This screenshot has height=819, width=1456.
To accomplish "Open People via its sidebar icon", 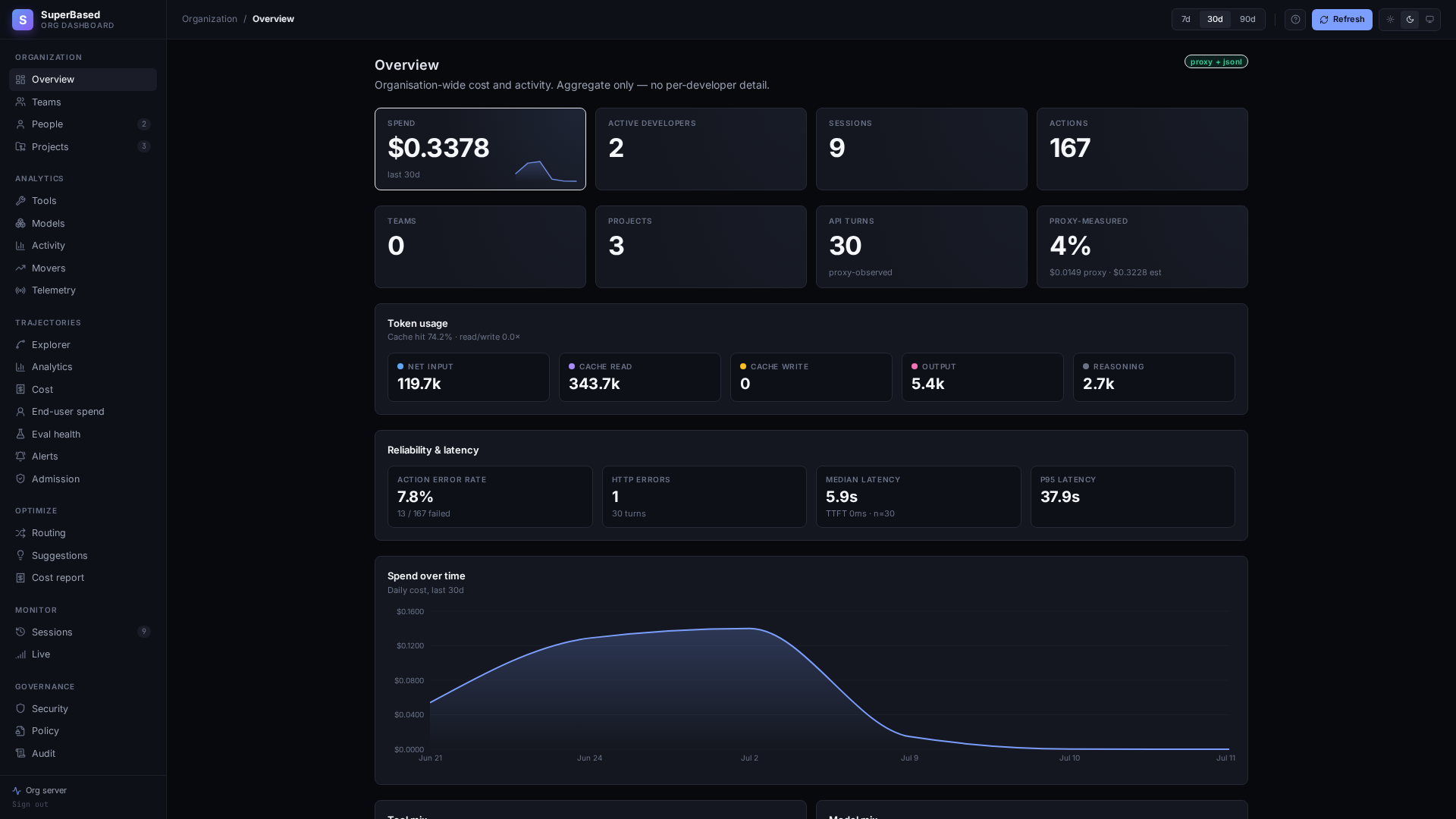I will pyautogui.click(x=20, y=124).
